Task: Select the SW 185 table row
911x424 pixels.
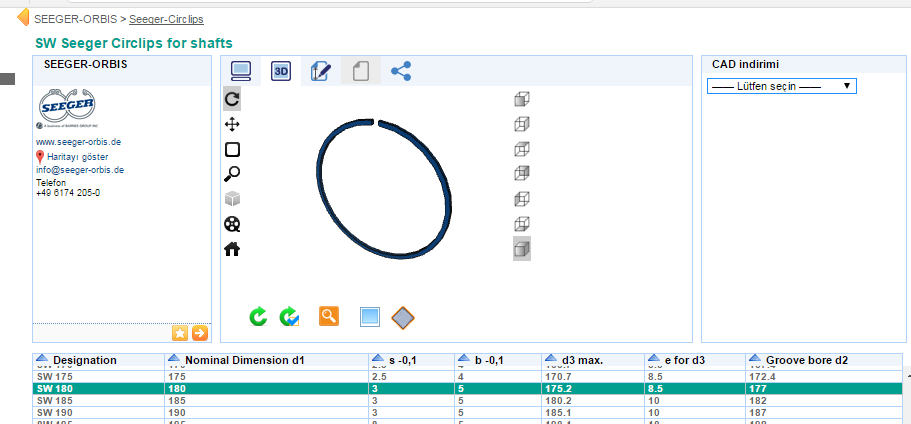Action: 467,401
